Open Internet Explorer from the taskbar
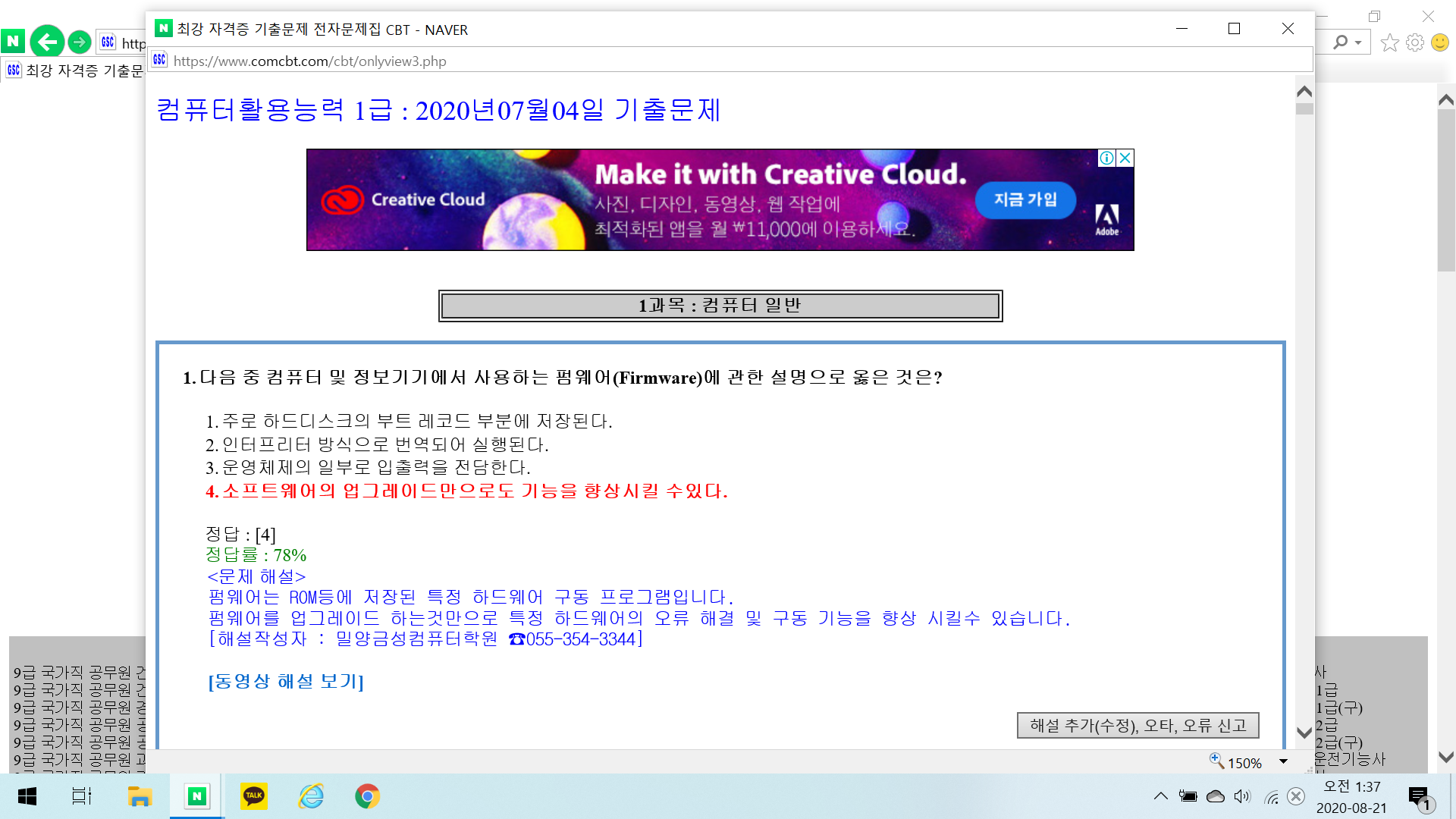 click(x=311, y=796)
